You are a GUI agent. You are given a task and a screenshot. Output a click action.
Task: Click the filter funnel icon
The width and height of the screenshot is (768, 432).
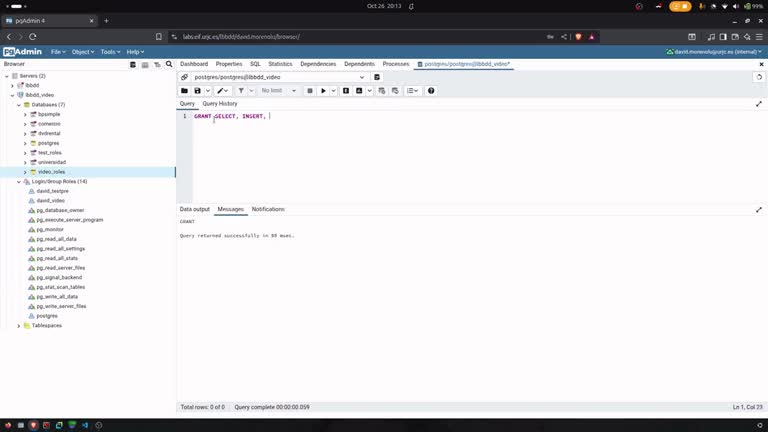click(241, 91)
